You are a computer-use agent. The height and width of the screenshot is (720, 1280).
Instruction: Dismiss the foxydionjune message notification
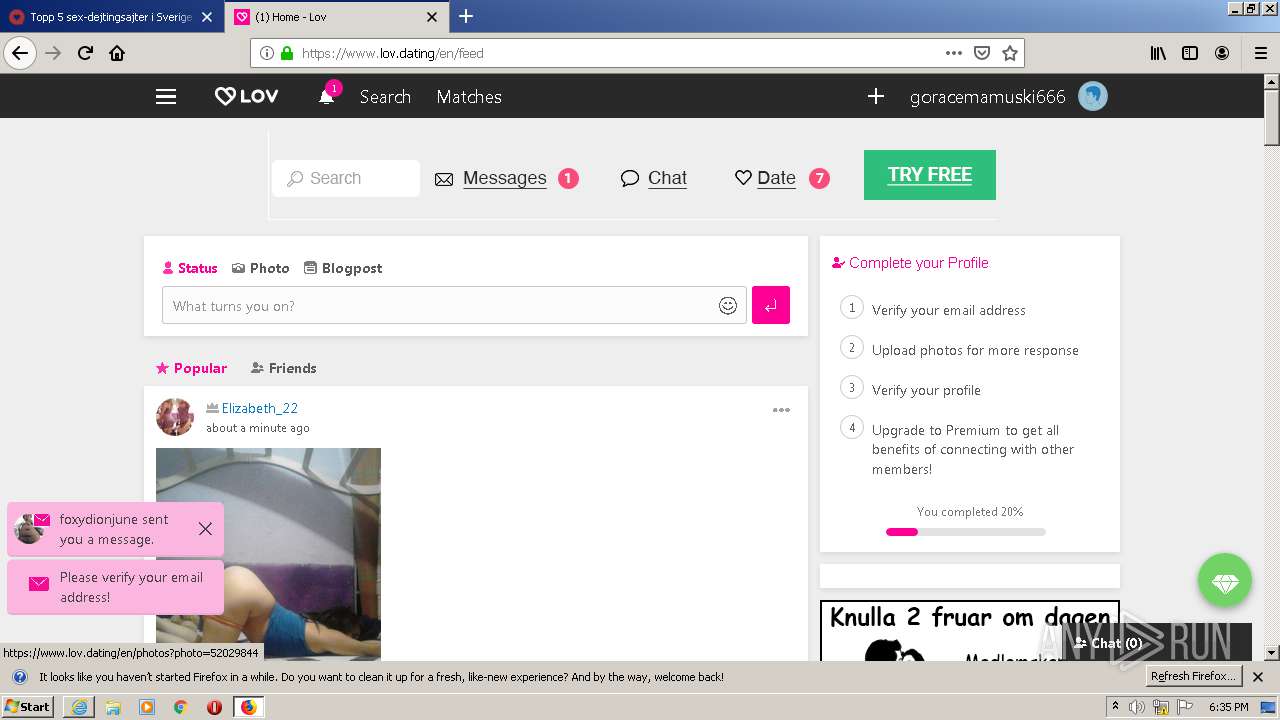pos(205,529)
